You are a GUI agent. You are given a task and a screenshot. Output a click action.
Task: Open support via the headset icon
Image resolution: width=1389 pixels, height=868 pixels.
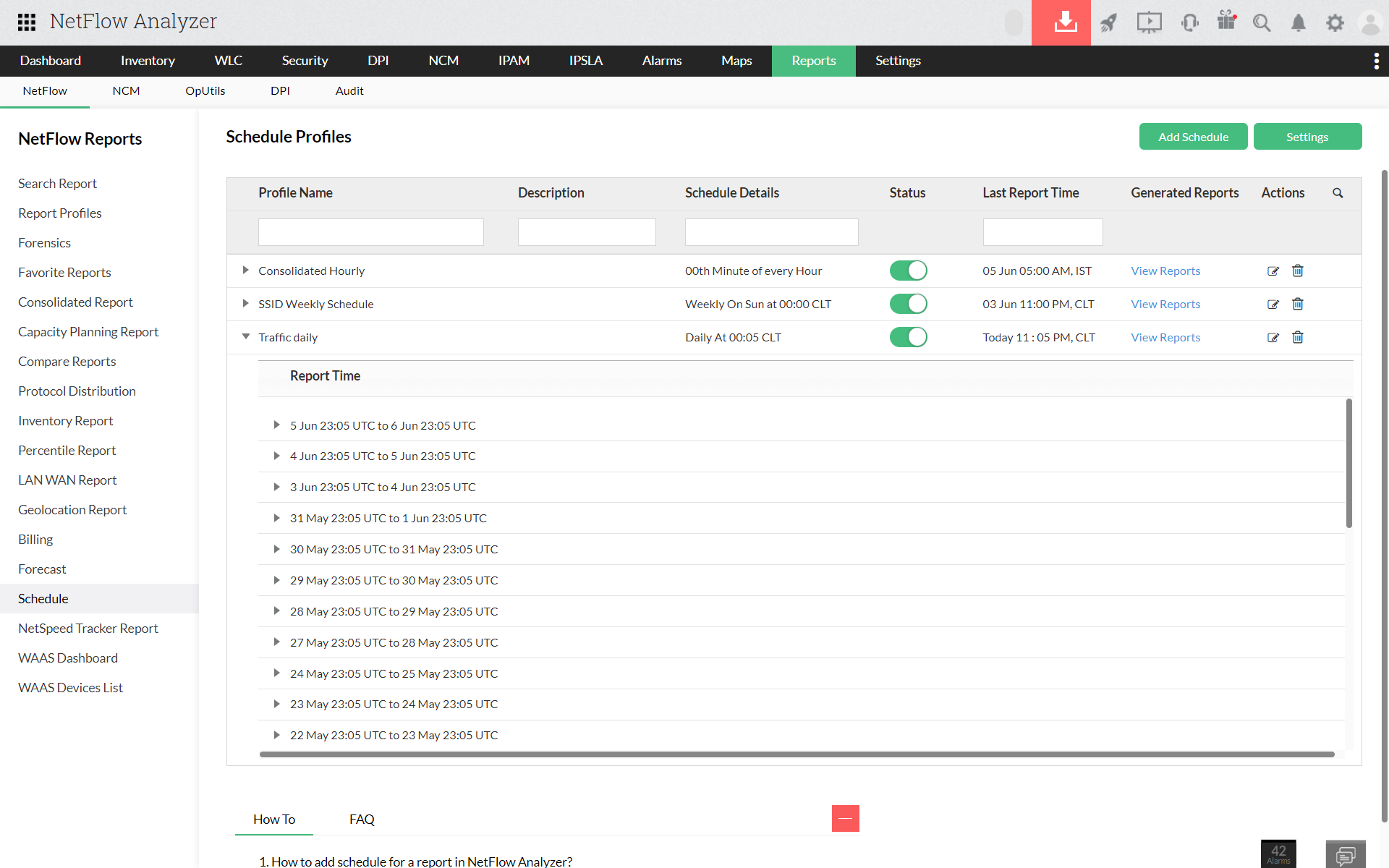[1189, 22]
